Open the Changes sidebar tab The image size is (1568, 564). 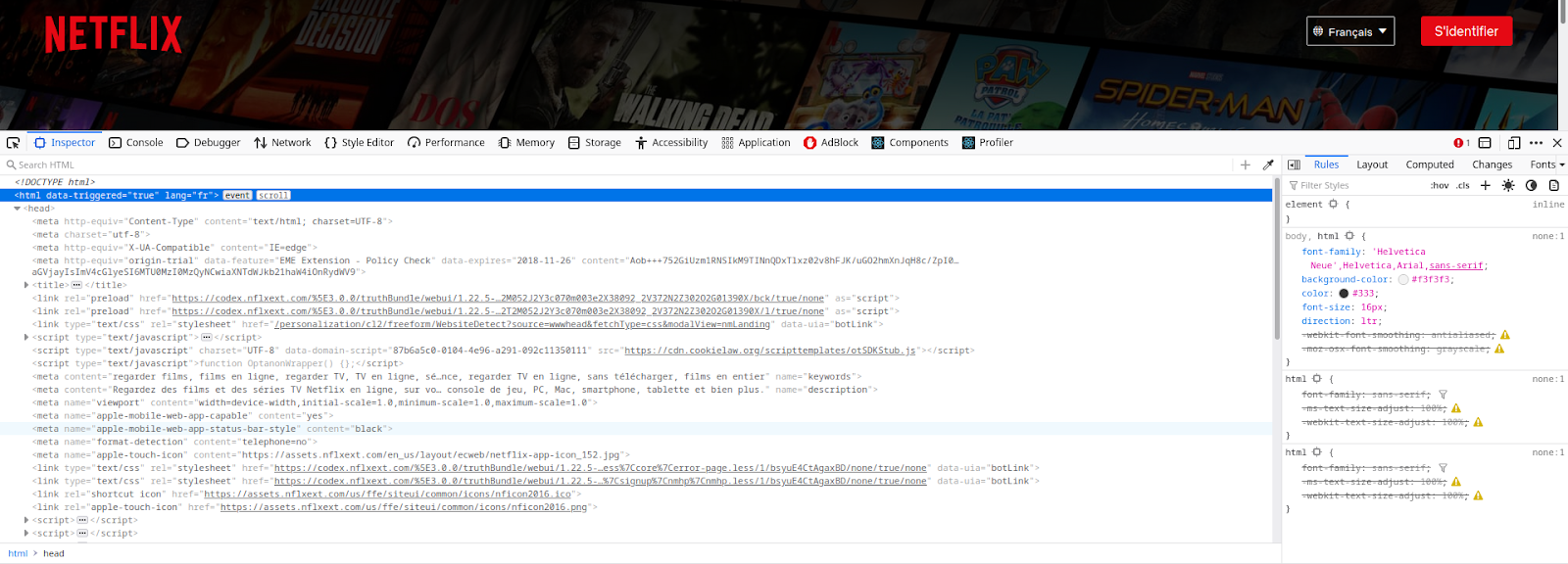[x=1492, y=165]
